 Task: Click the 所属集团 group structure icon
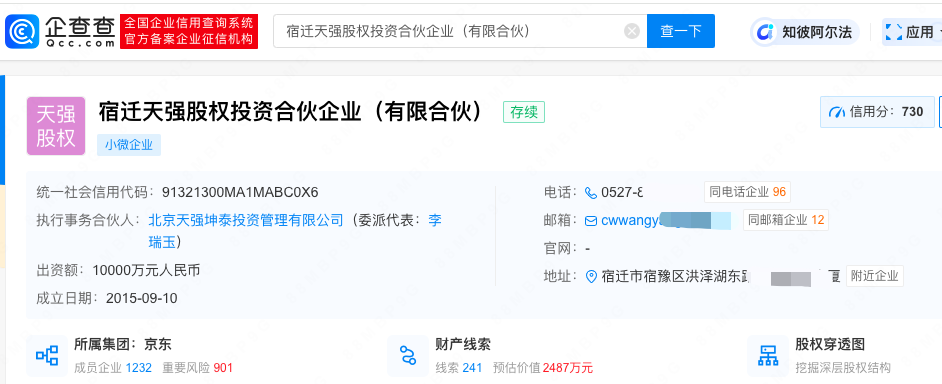[47, 356]
